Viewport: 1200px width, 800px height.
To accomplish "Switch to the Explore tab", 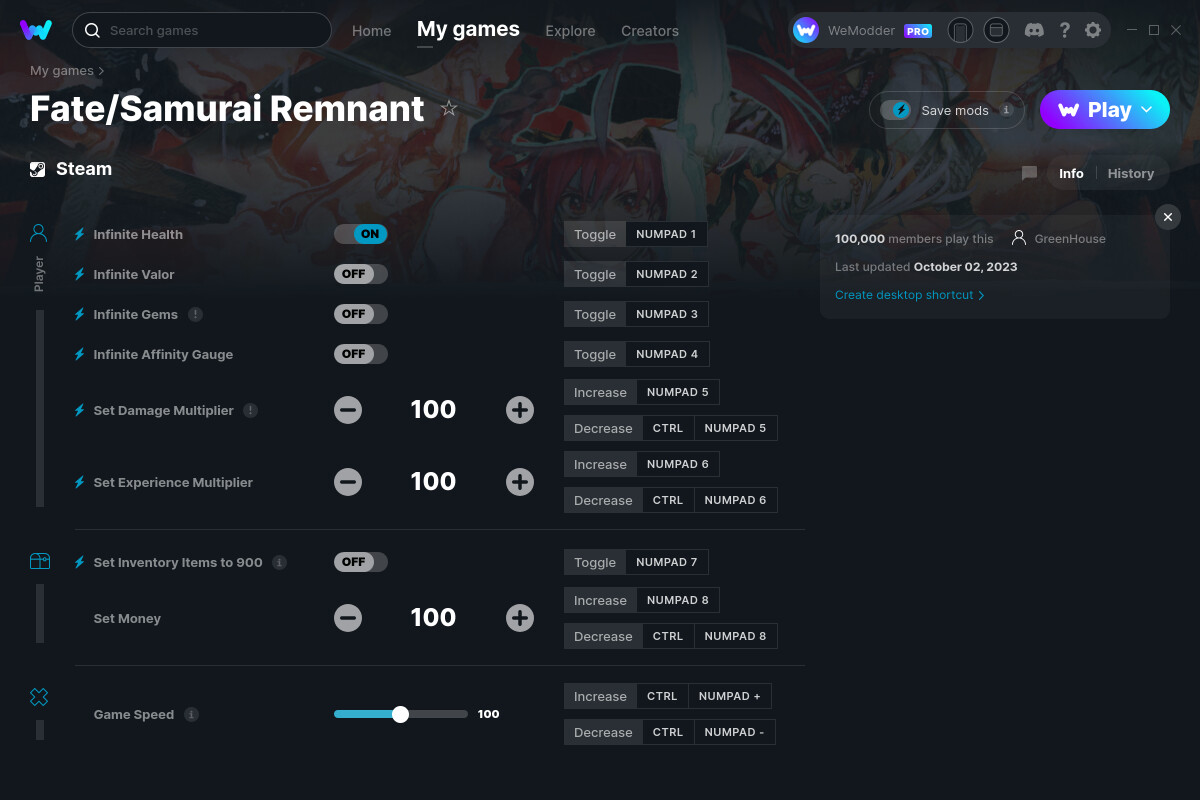I will pos(570,31).
